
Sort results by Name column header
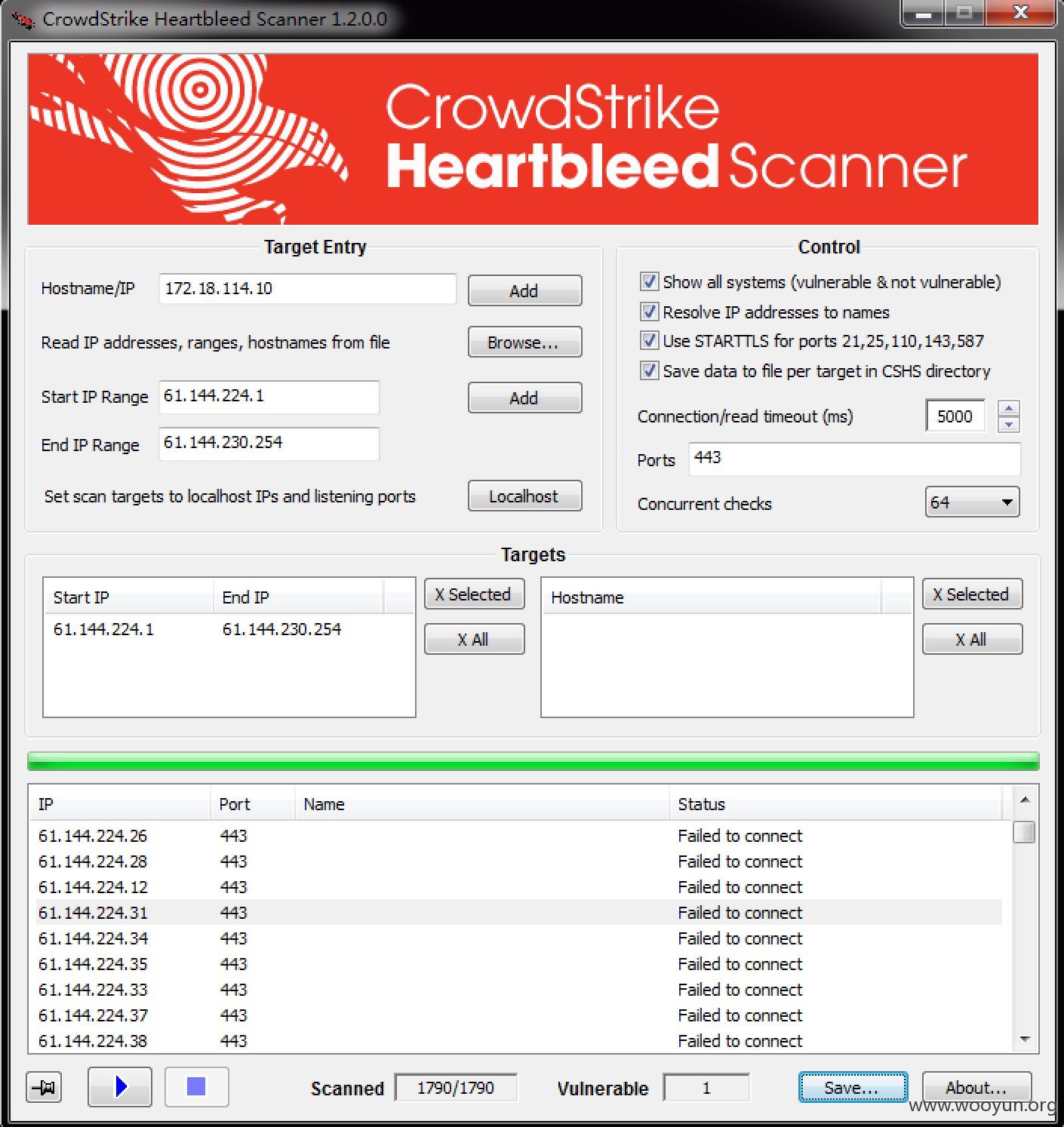(x=481, y=804)
